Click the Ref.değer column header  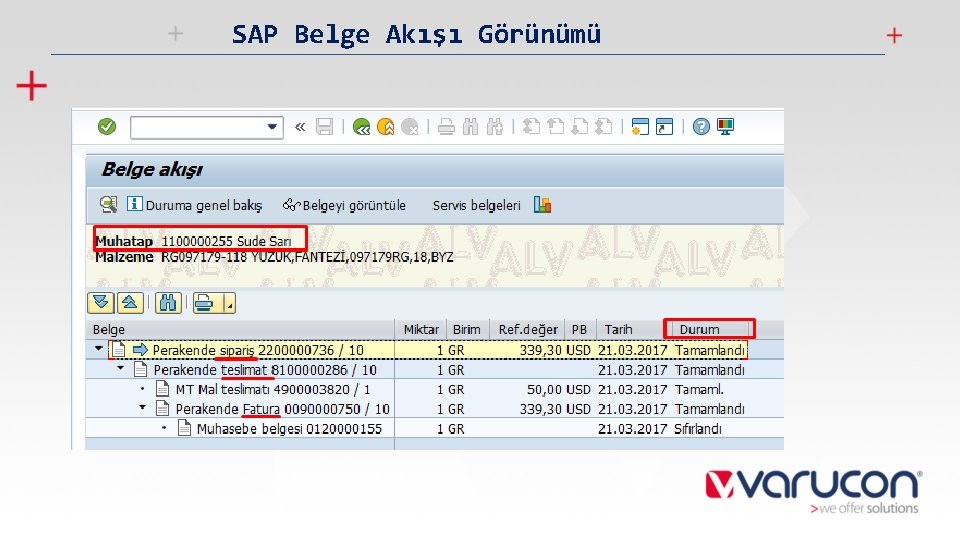[528, 329]
